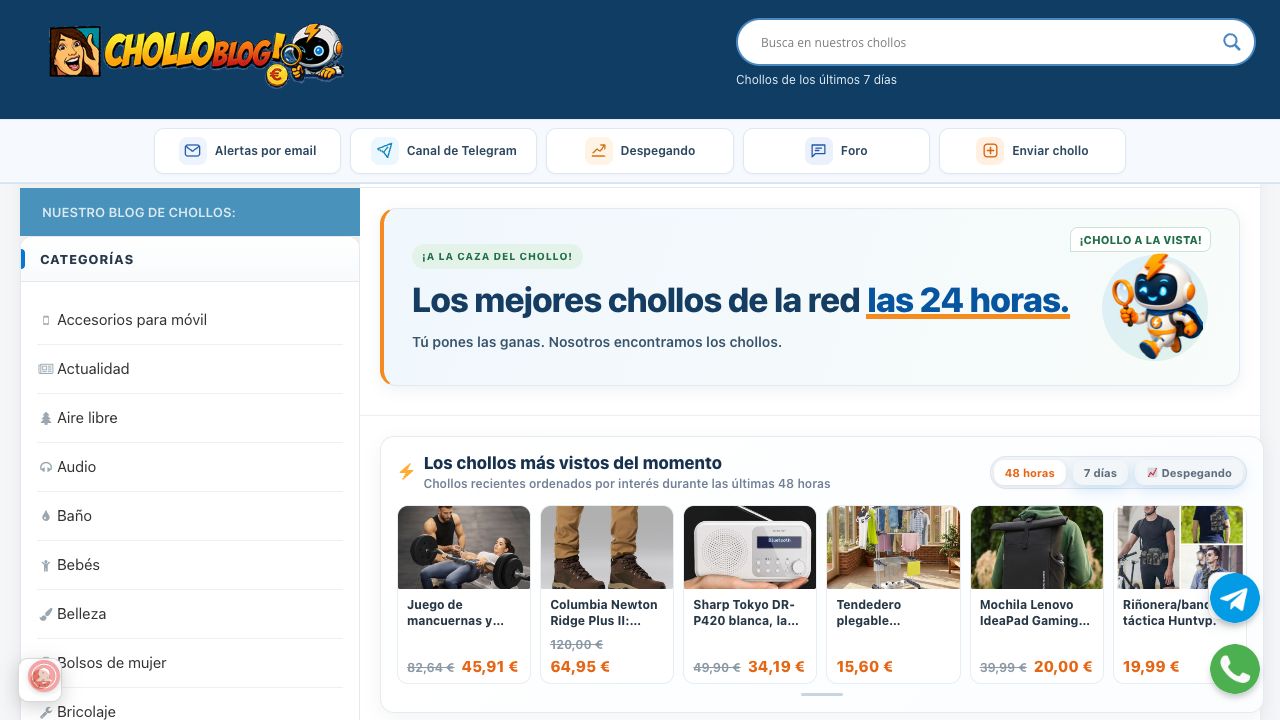Click the carousel scroll indicator bar

822,694
